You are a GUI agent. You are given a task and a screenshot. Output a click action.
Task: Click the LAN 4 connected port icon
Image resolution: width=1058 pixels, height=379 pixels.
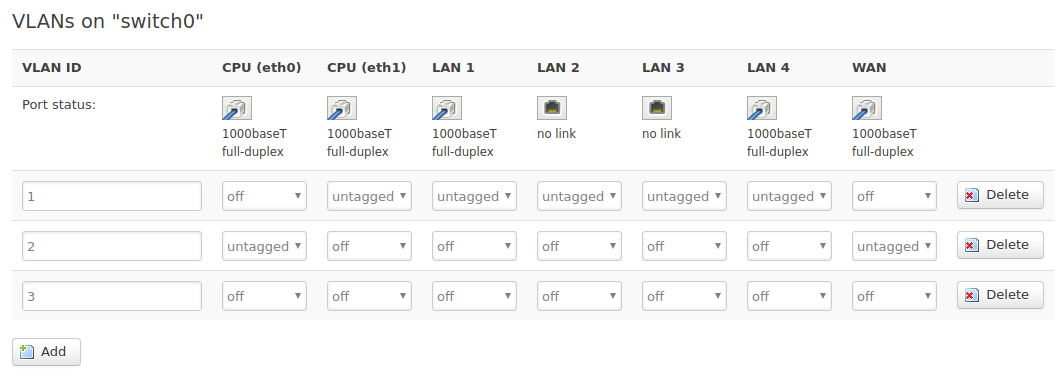coord(762,108)
